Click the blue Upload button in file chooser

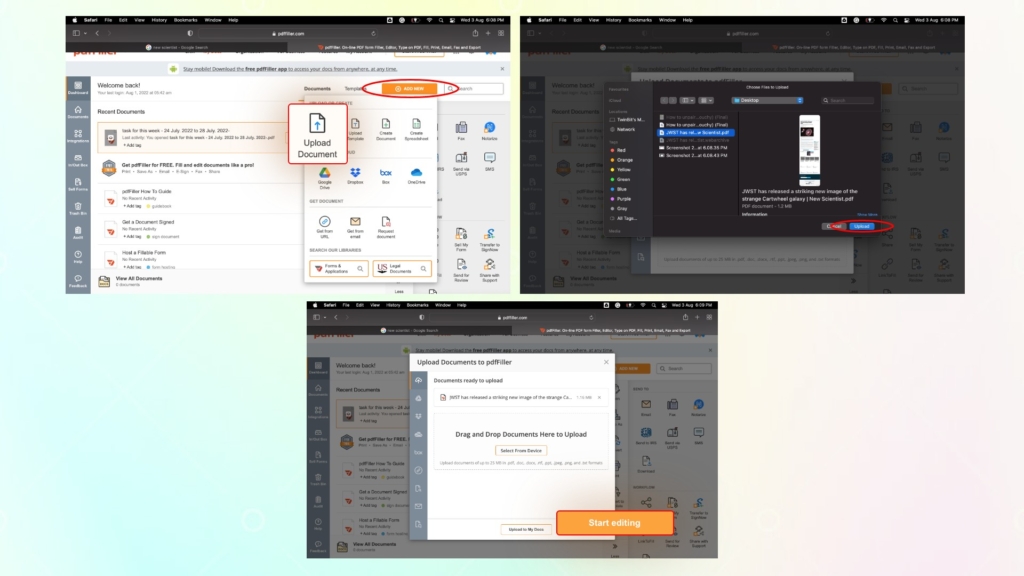[x=862, y=226]
